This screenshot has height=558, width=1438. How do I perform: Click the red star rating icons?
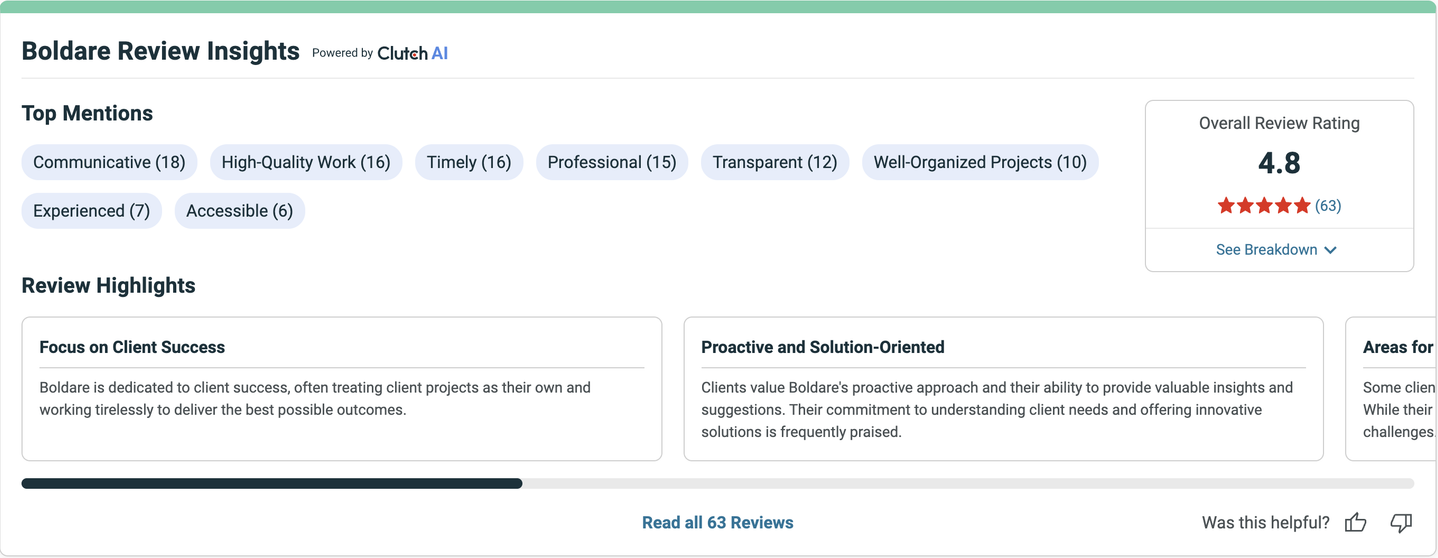coord(1264,206)
